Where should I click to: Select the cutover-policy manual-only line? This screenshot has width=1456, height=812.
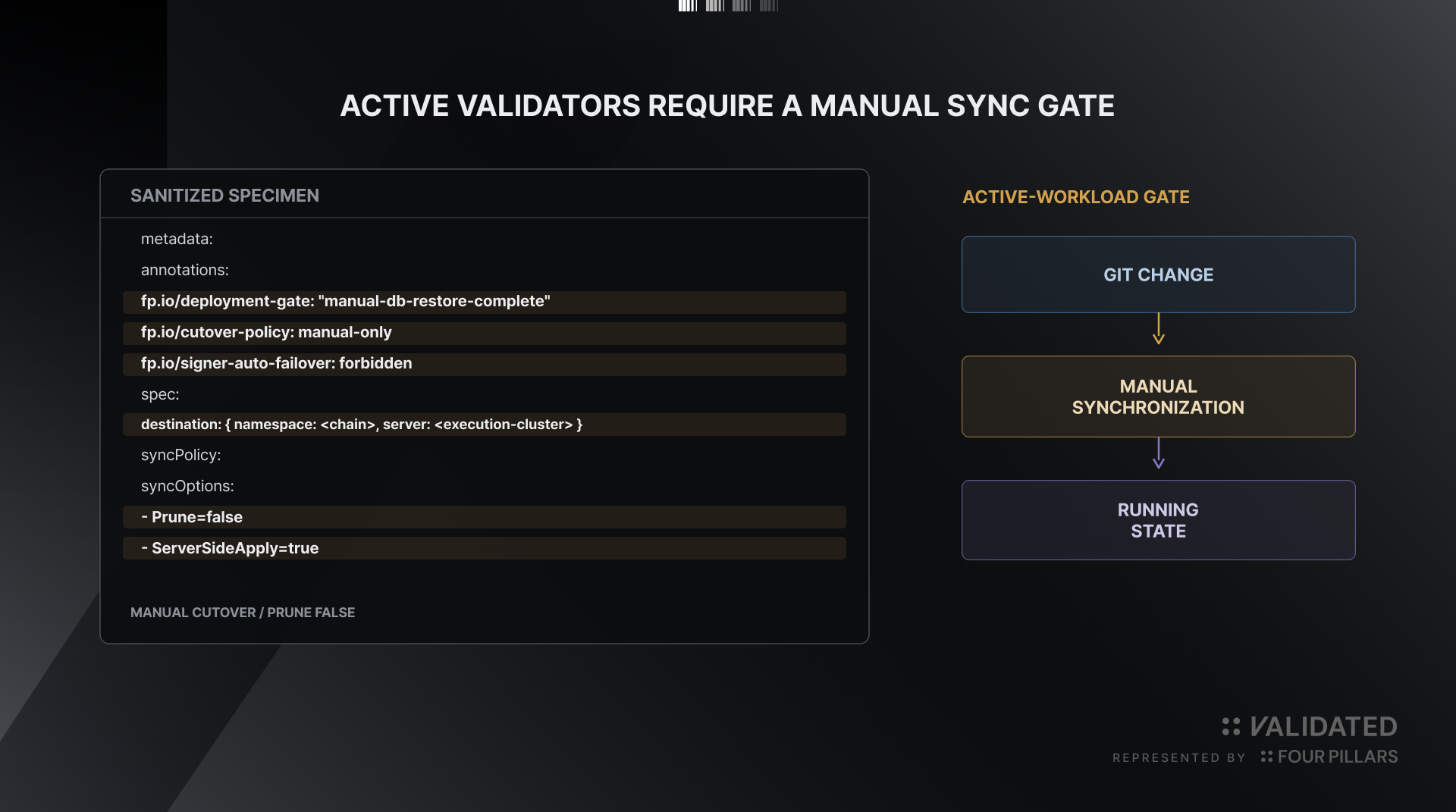pyautogui.click(x=485, y=333)
